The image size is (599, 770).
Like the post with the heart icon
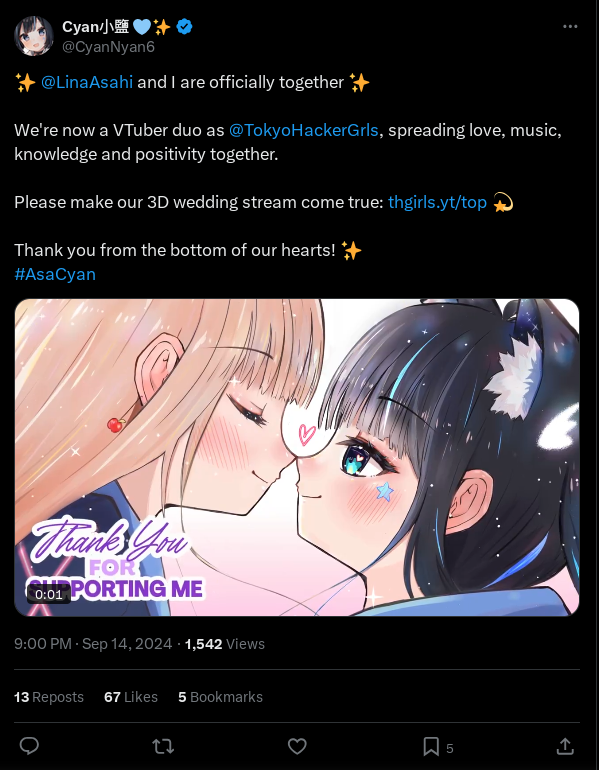[297, 746]
